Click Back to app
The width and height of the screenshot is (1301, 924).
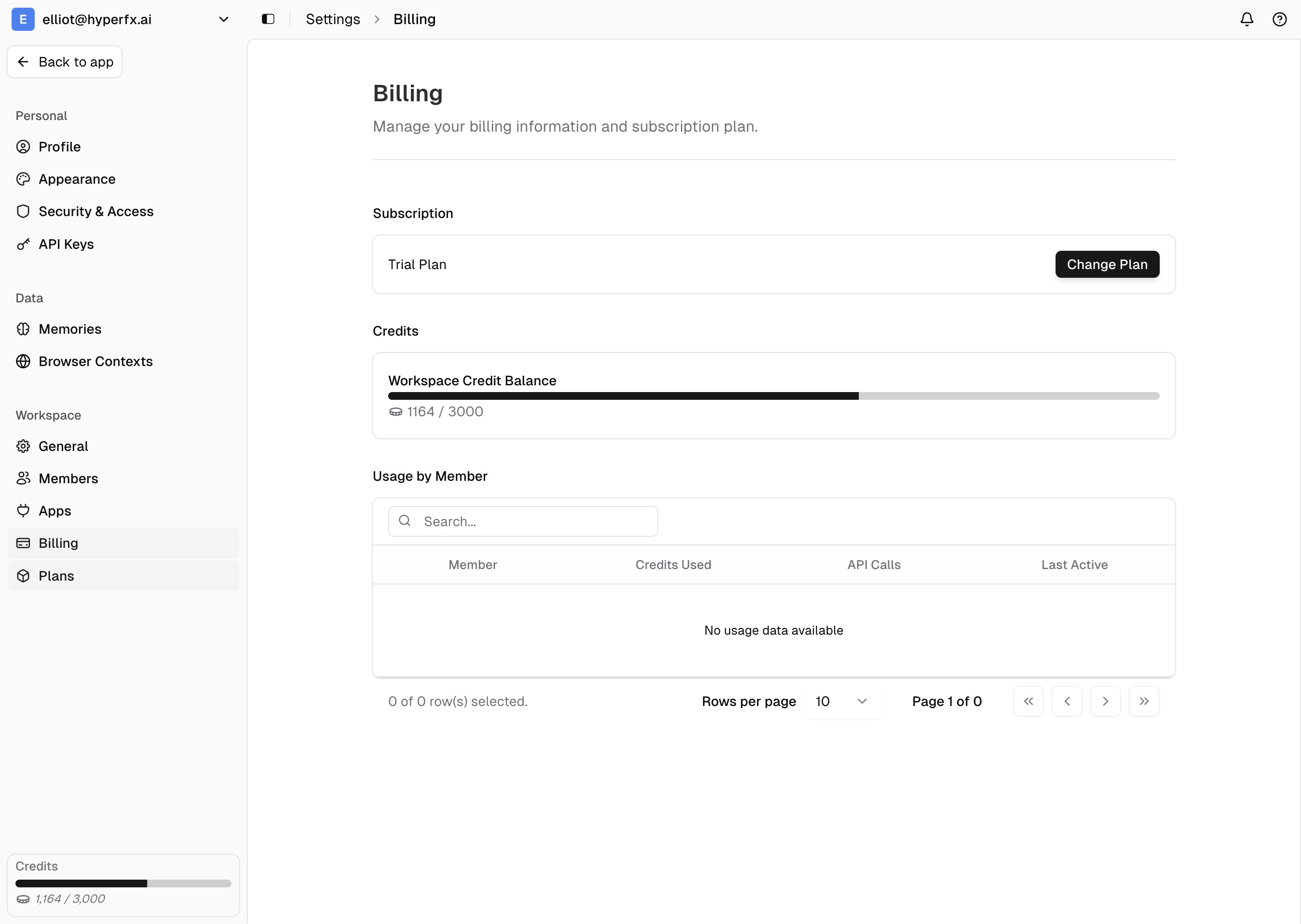pos(64,61)
